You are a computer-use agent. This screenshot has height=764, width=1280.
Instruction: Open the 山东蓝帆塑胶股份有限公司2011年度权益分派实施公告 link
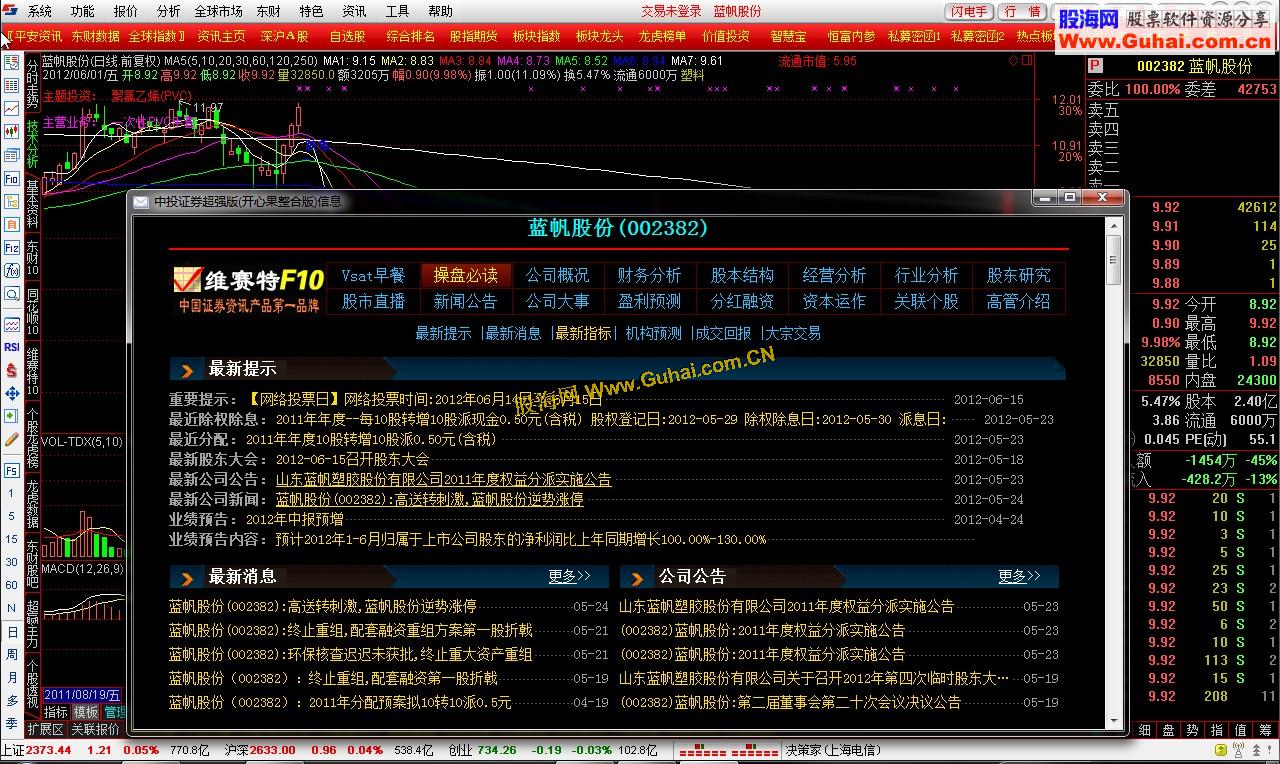pos(444,479)
